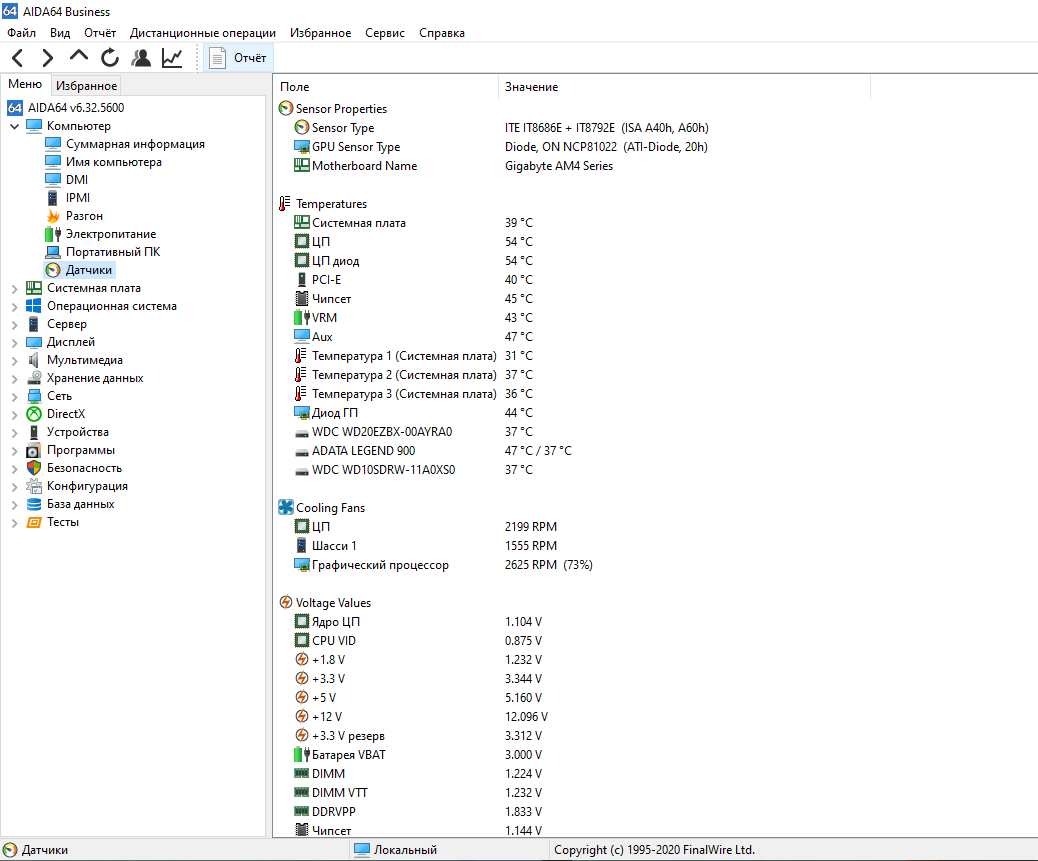Switch to the Избранное tab in left panel
Viewport: 1038px width, 861px height.
click(86, 85)
